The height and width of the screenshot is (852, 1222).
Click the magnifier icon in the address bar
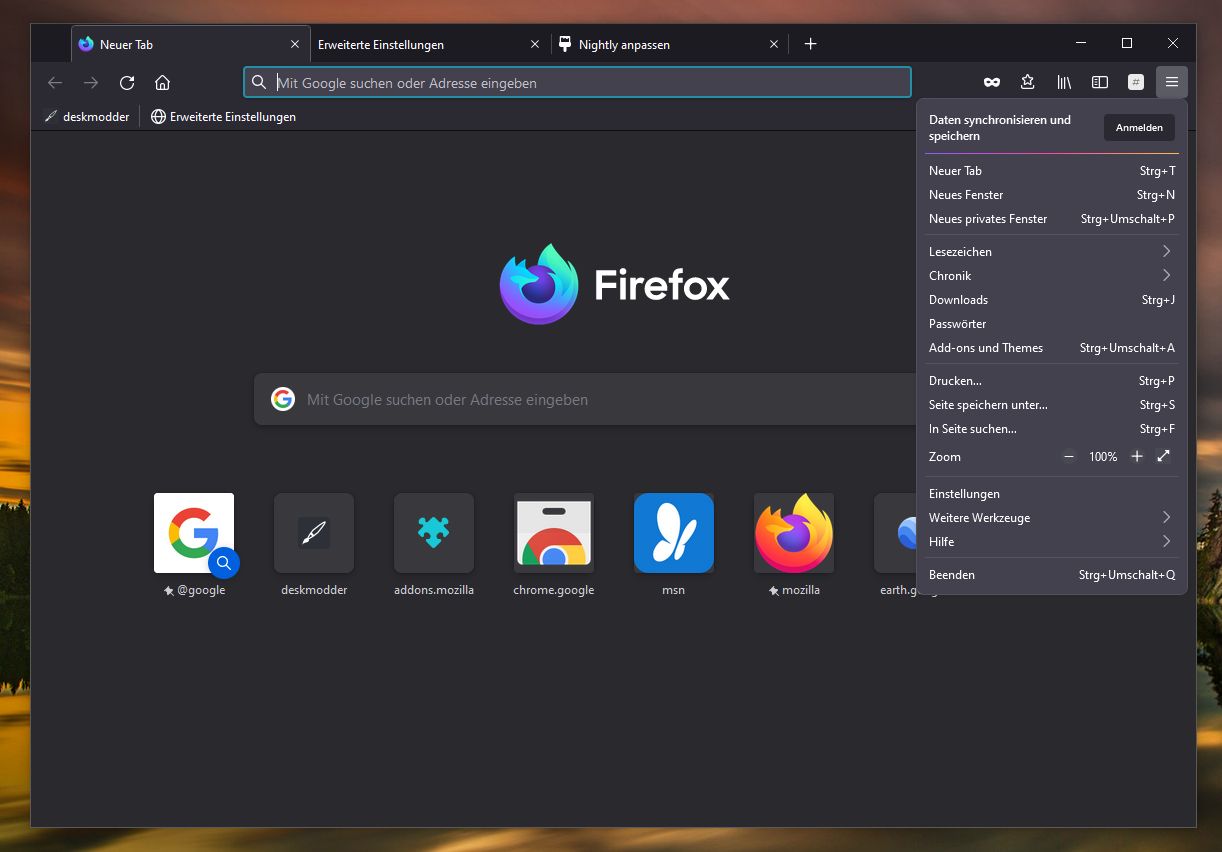pos(259,83)
